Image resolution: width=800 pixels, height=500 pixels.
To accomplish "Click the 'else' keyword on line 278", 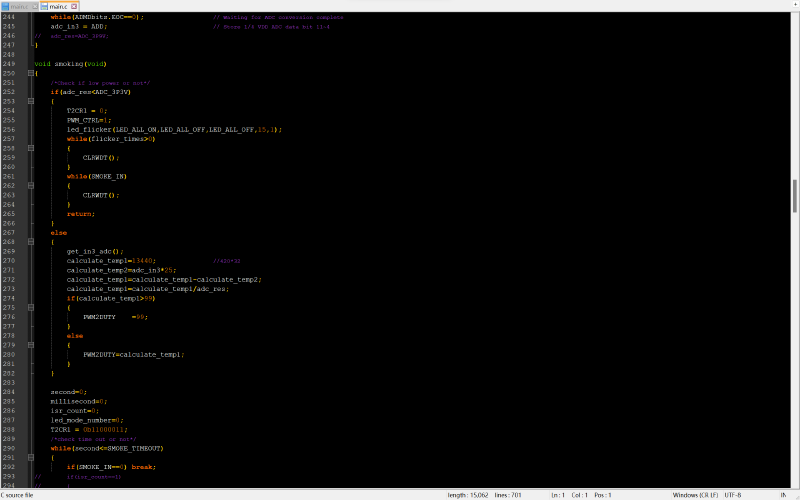I will click(75, 336).
